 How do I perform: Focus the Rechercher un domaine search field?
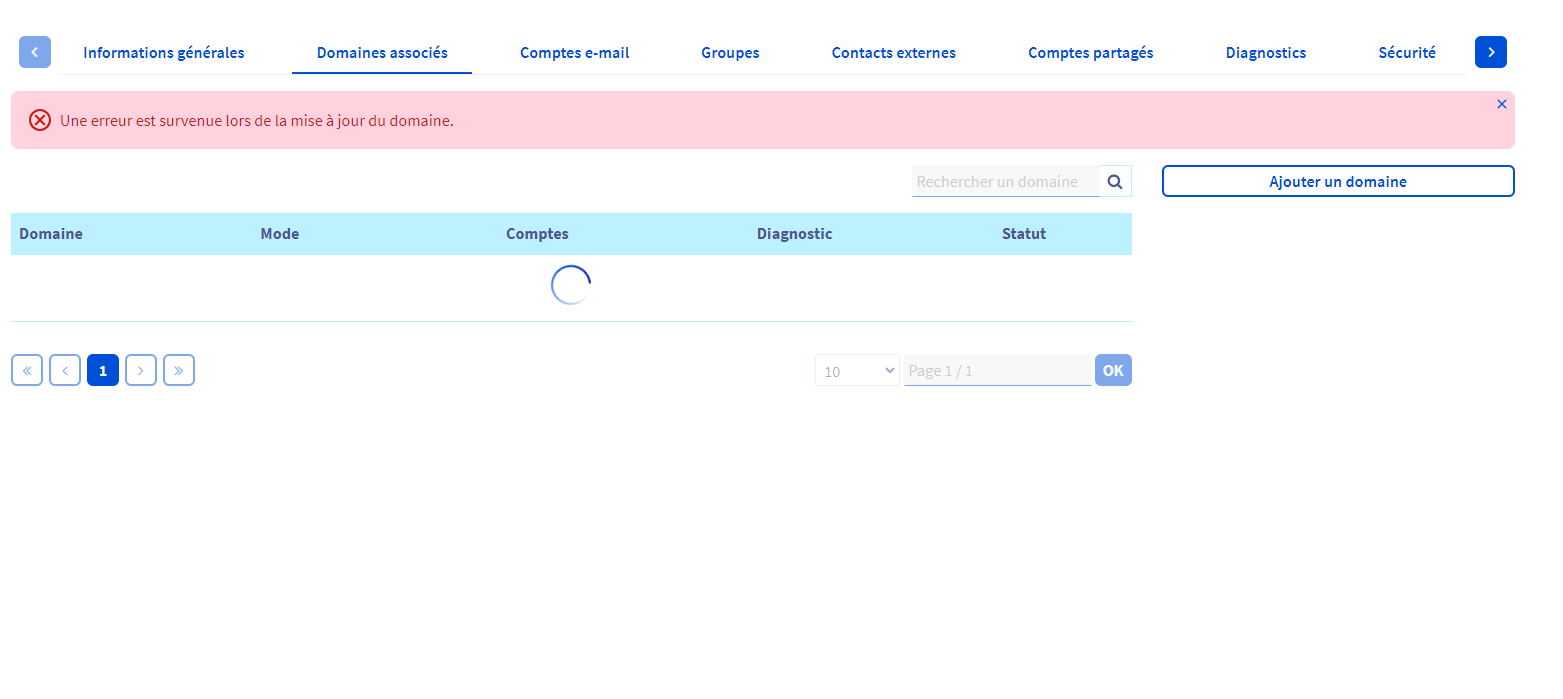tap(1004, 182)
